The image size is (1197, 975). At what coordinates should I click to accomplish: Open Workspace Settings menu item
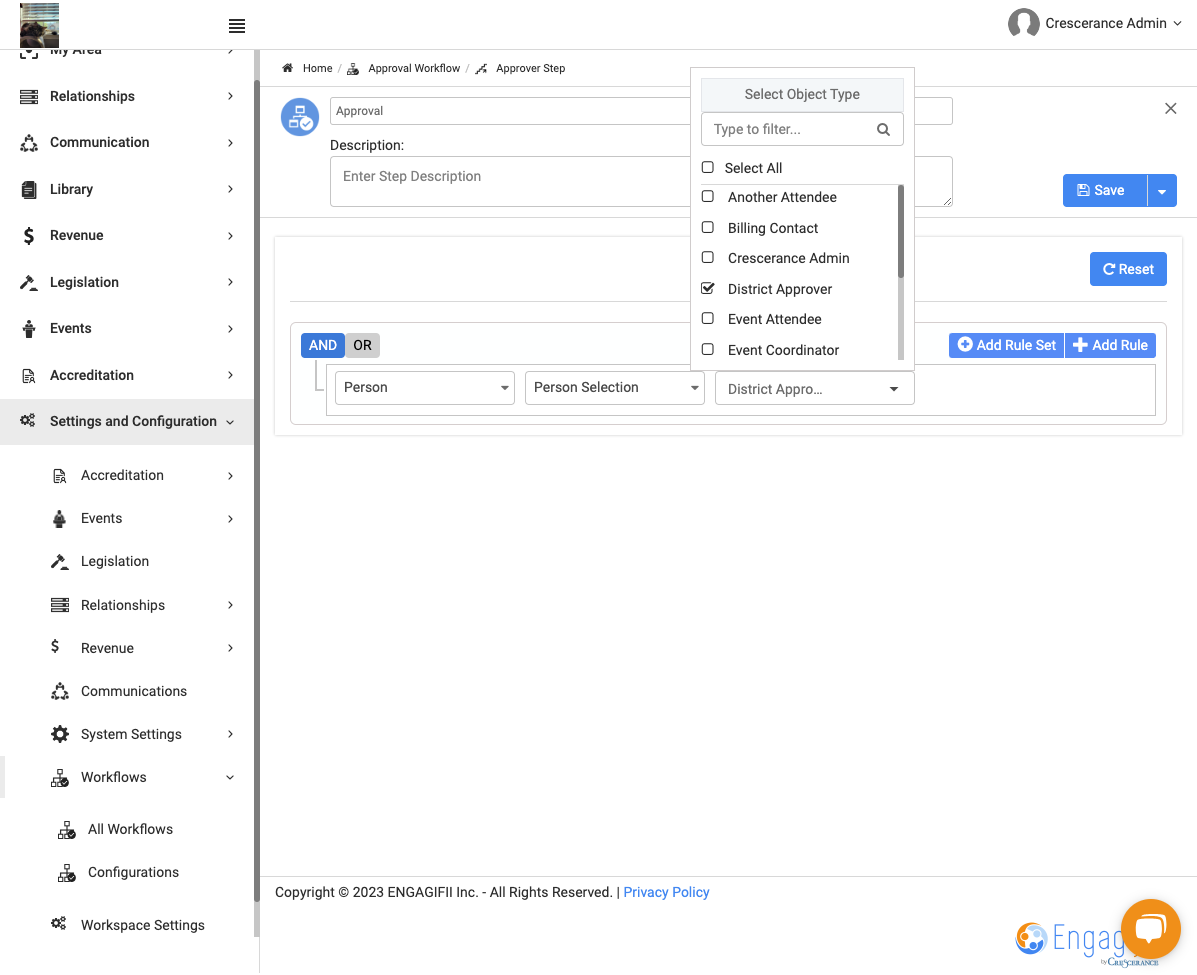[142, 925]
